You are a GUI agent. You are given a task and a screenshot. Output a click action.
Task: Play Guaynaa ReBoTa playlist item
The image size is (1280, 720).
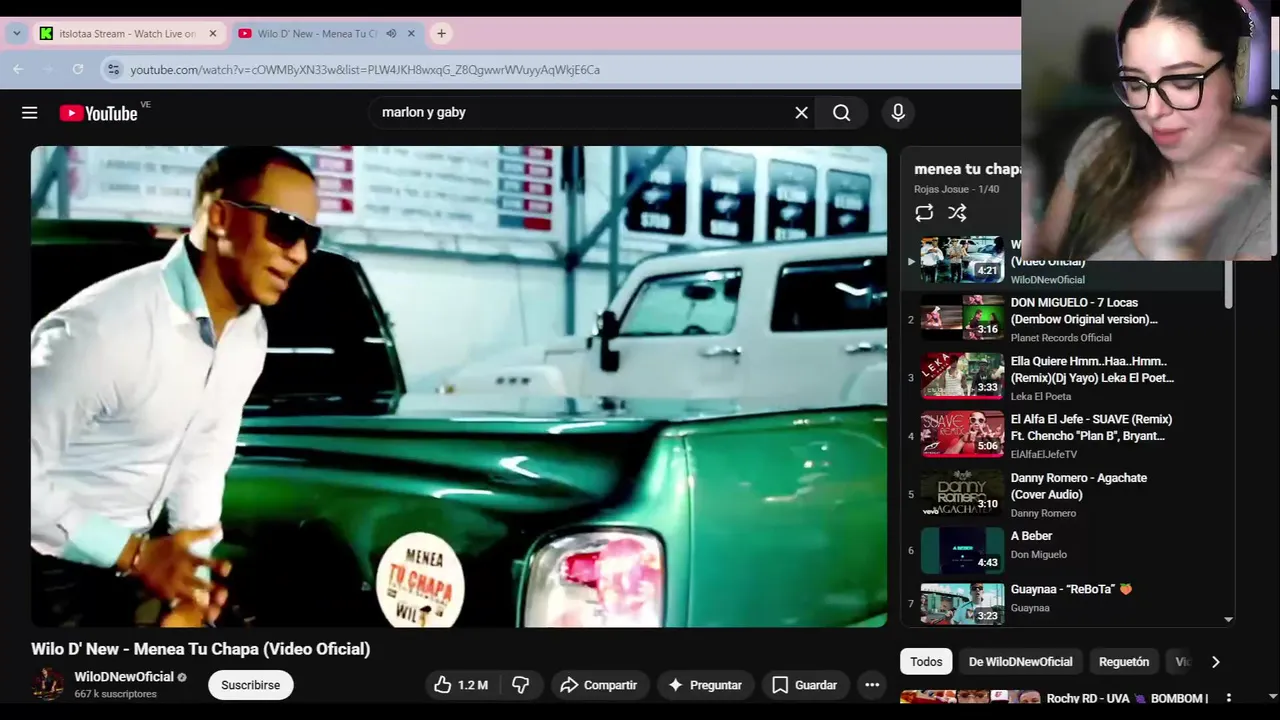click(1065, 604)
